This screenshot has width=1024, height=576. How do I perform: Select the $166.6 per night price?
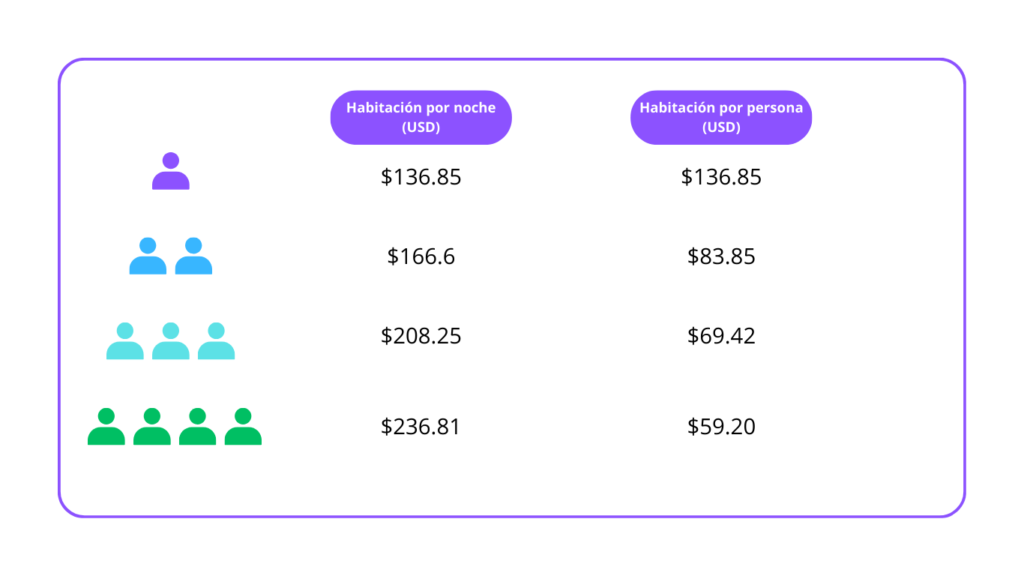(x=421, y=257)
